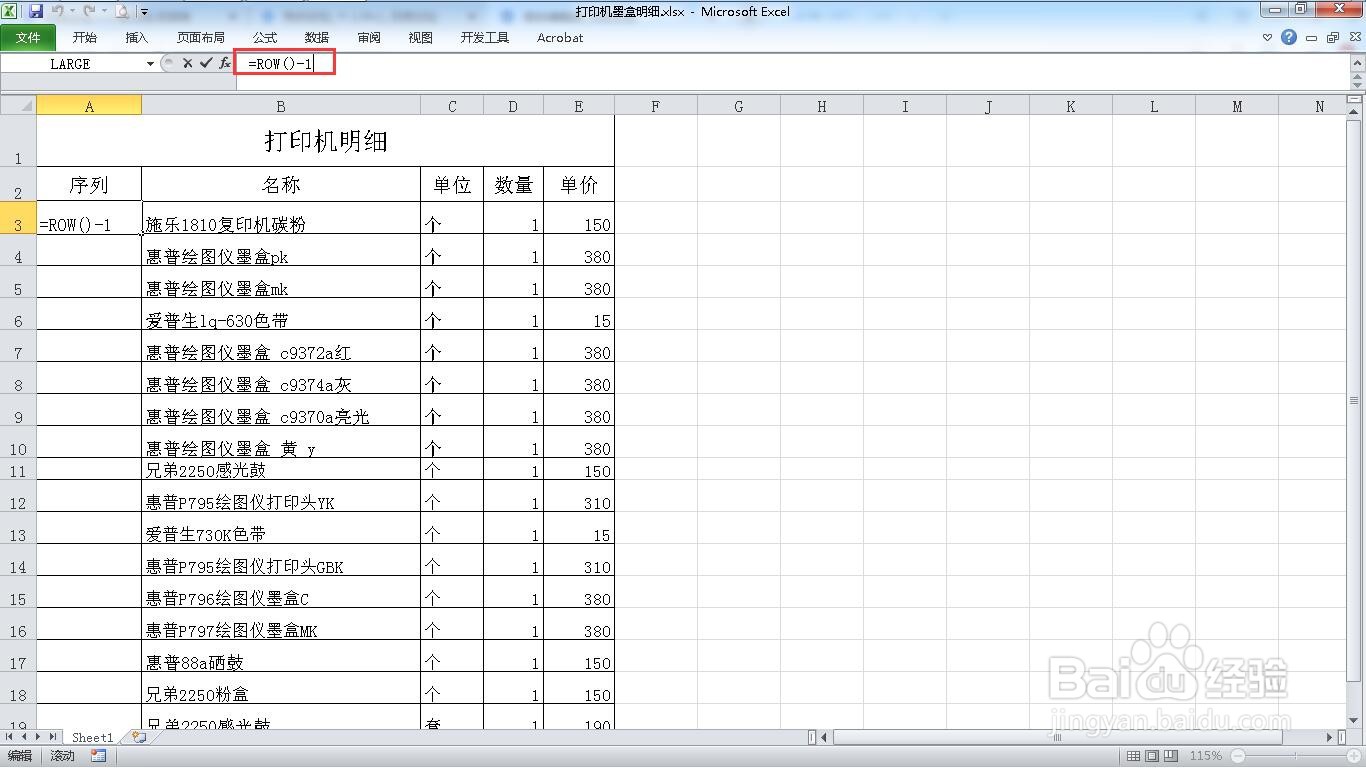Switch to the 视图 ribbon tab
Screen dimensions: 1366x768
click(x=421, y=38)
